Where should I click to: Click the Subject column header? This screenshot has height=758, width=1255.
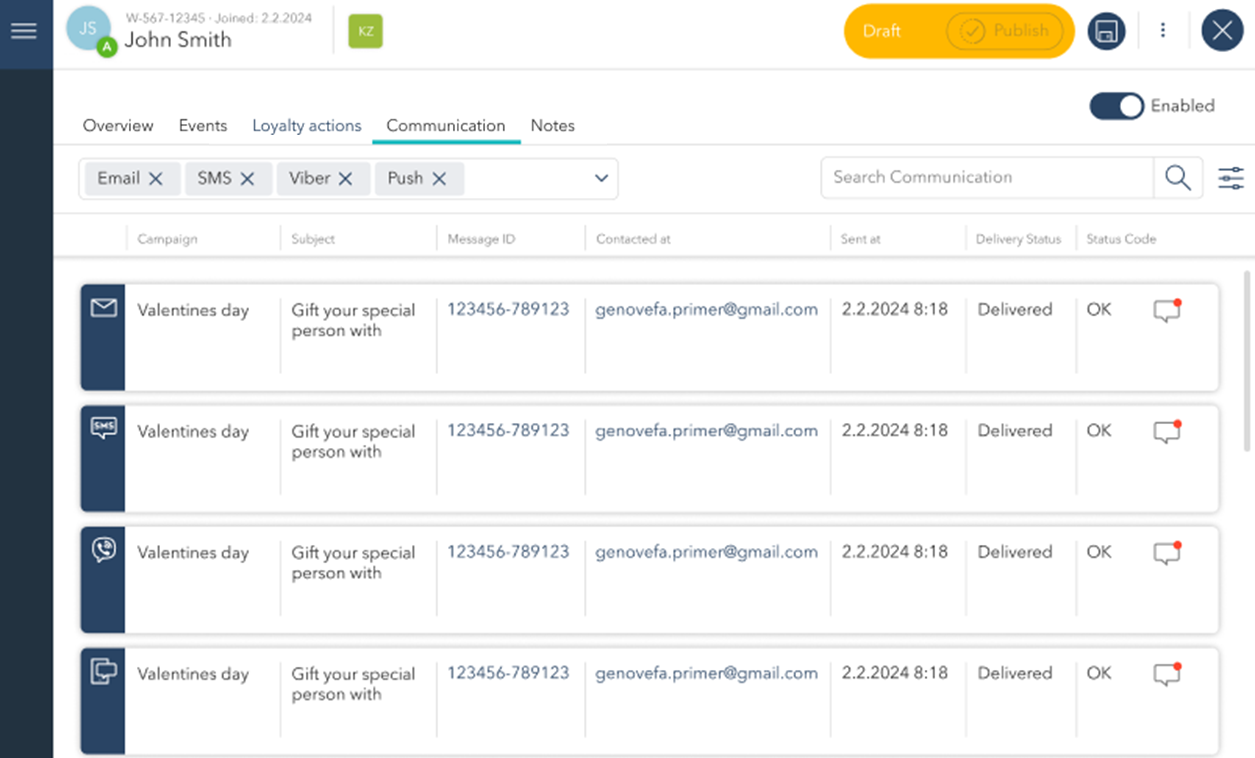[313, 240]
